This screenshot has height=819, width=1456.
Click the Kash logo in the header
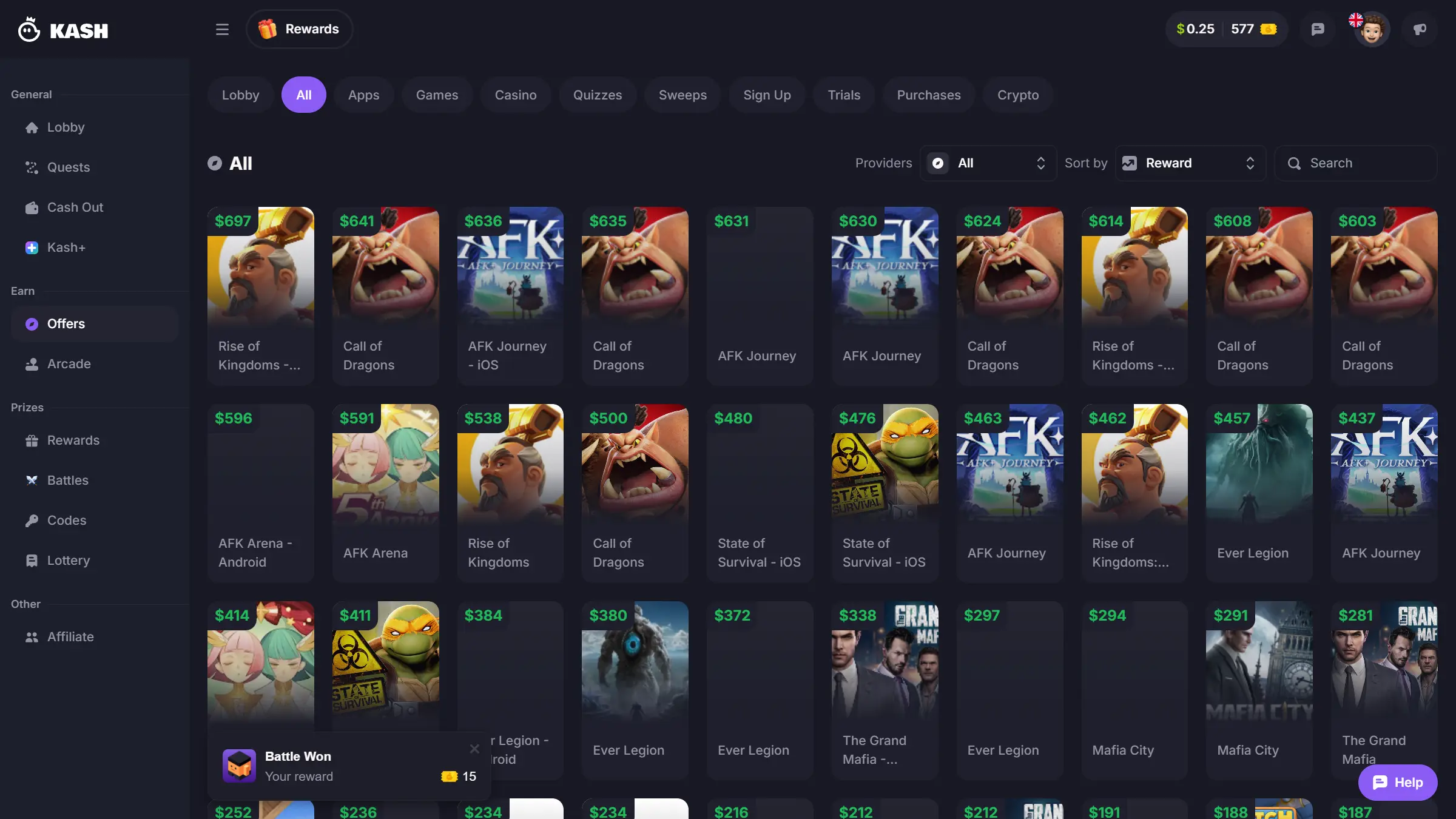click(x=62, y=30)
